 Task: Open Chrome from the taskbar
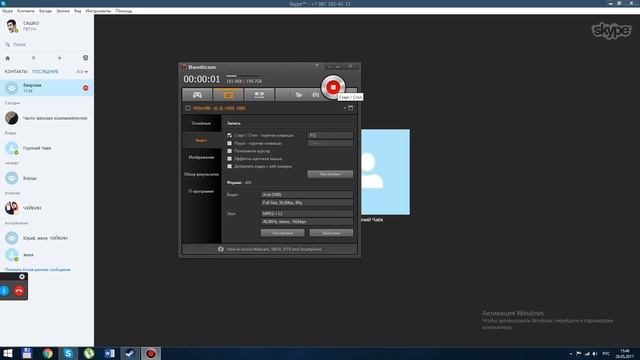click(x=47, y=353)
